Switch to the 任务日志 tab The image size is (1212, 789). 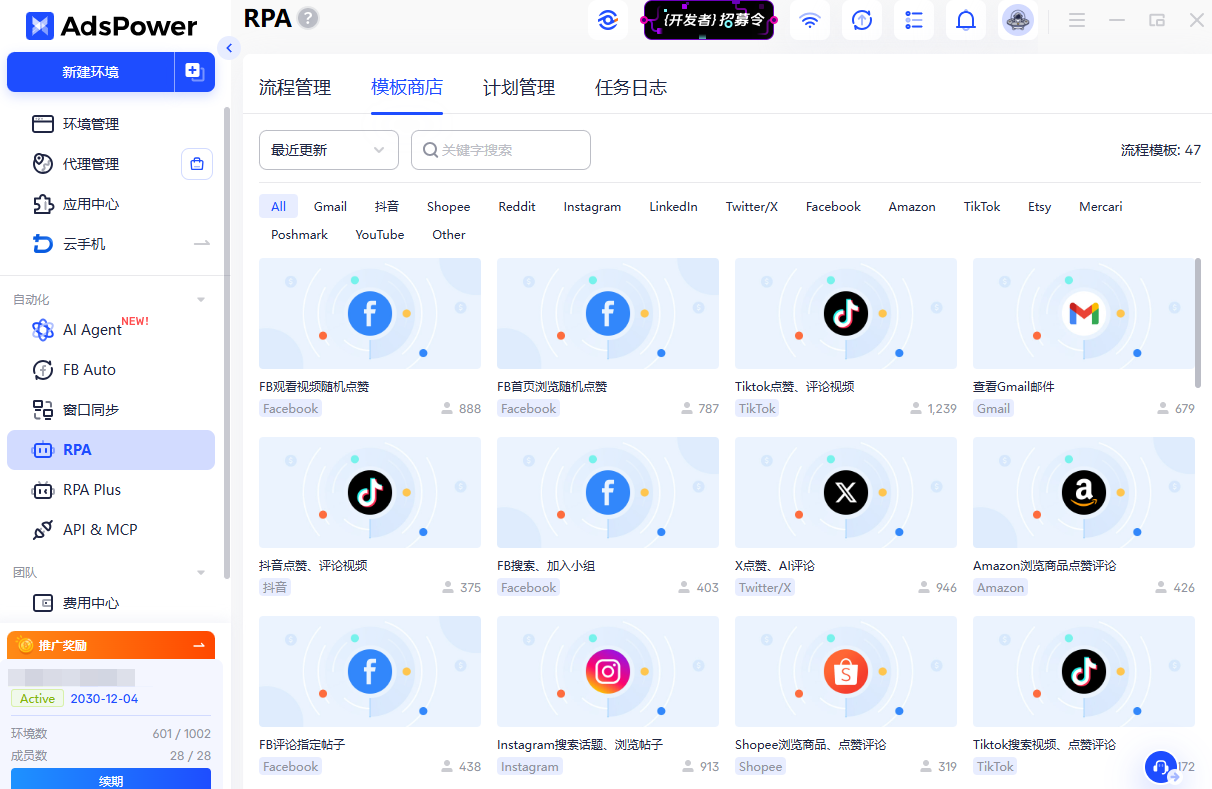[631, 88]
